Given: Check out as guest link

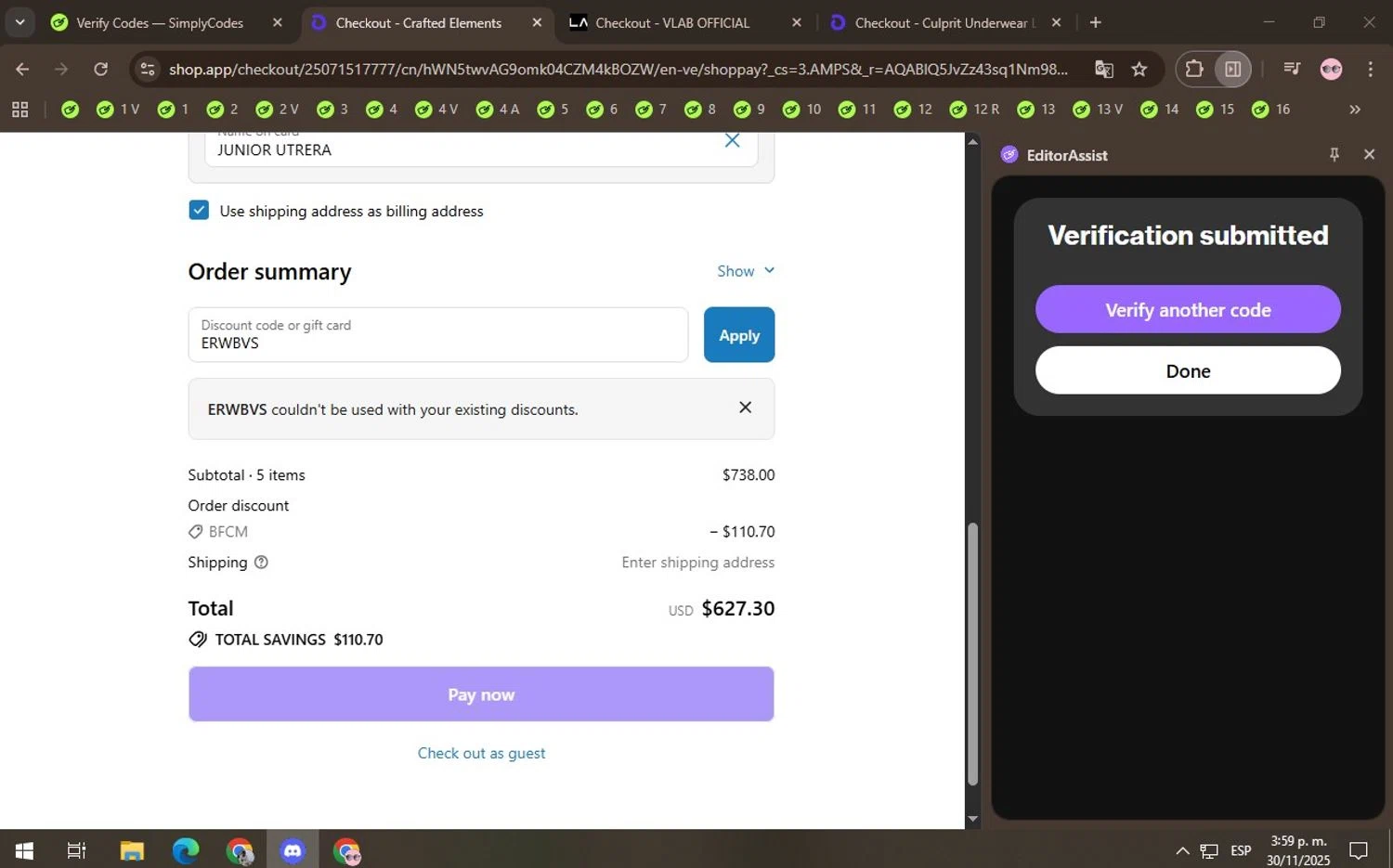Looking at the screenshot, I should coord(481,754).
